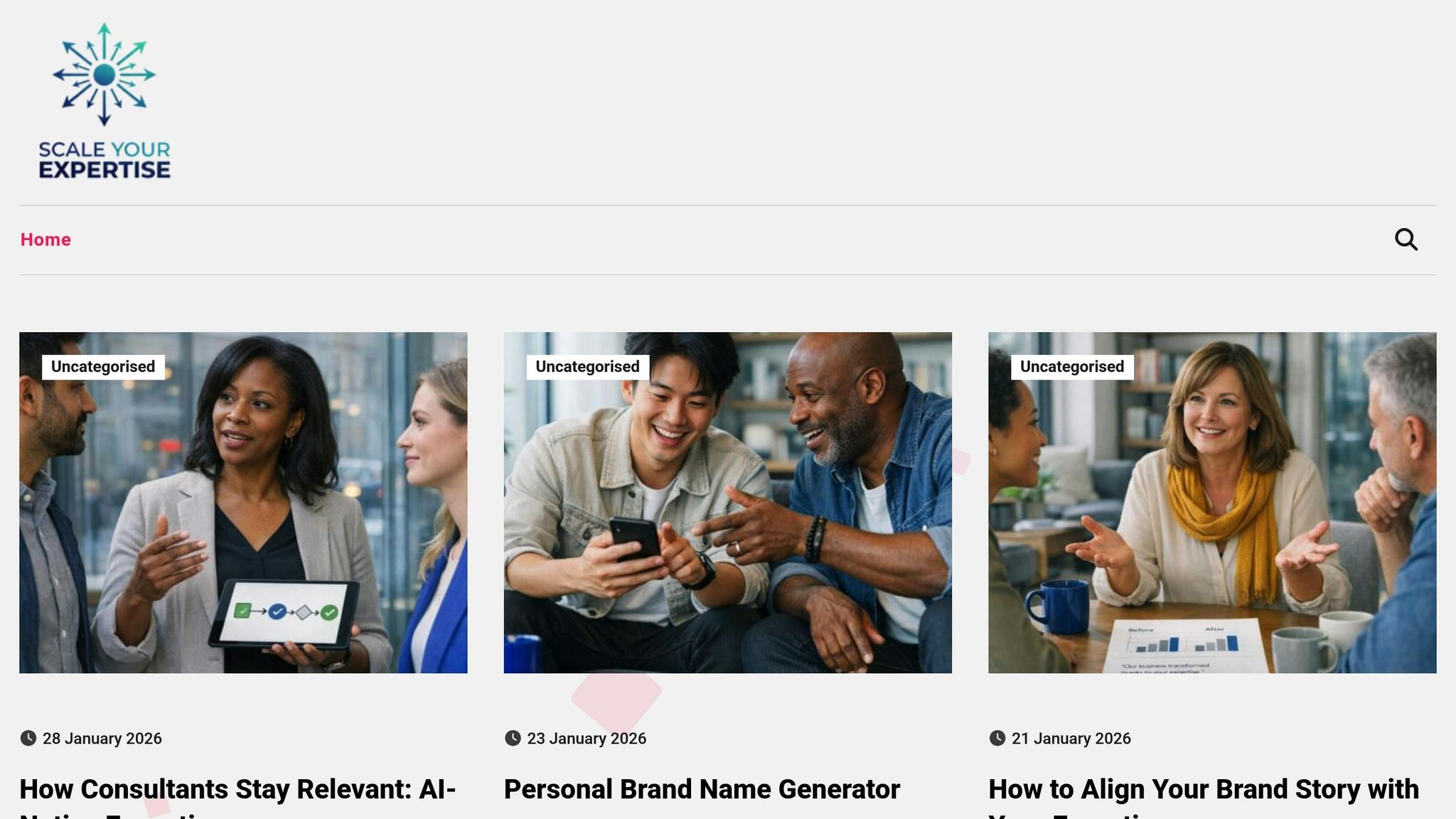Click the clock icon beside 23 January 2026
This screenshot has width=1456, height=819.
click(x=513, y=738)
